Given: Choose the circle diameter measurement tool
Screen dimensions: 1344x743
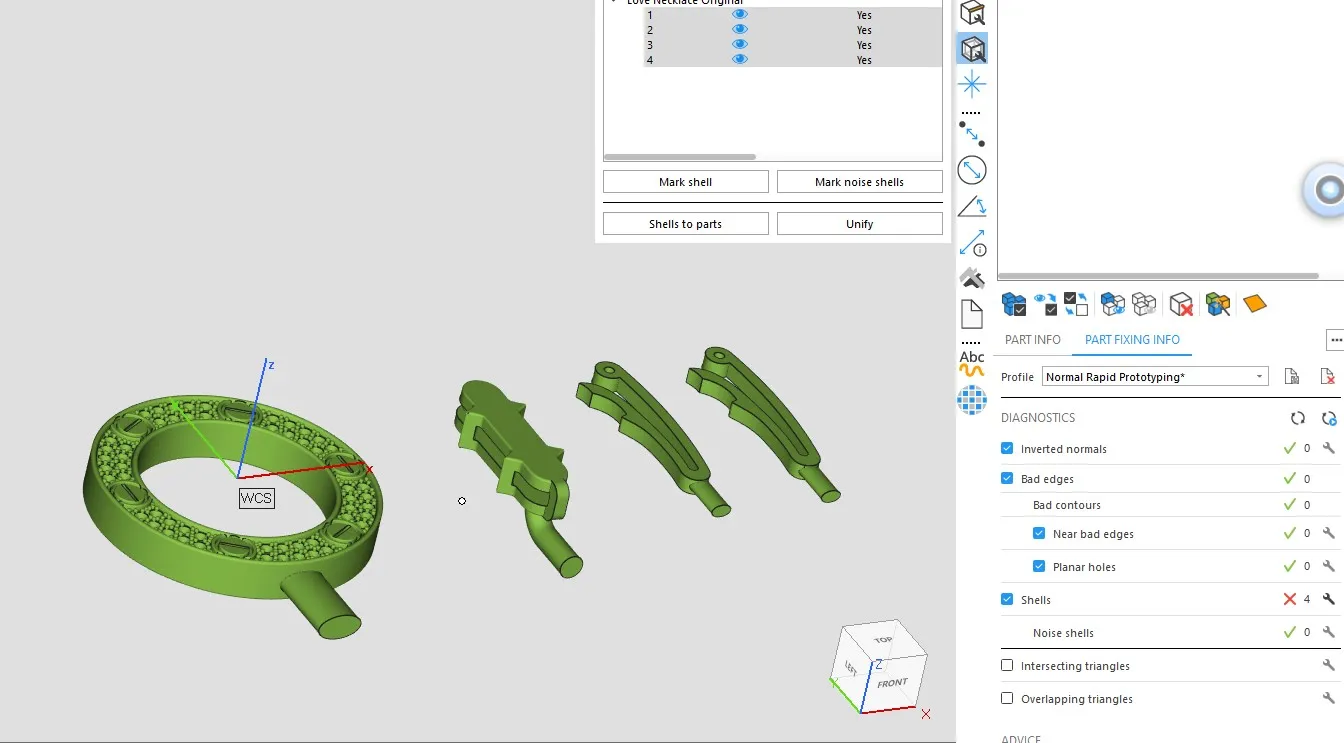Looking at the screenshot, I should click(972, 170).
